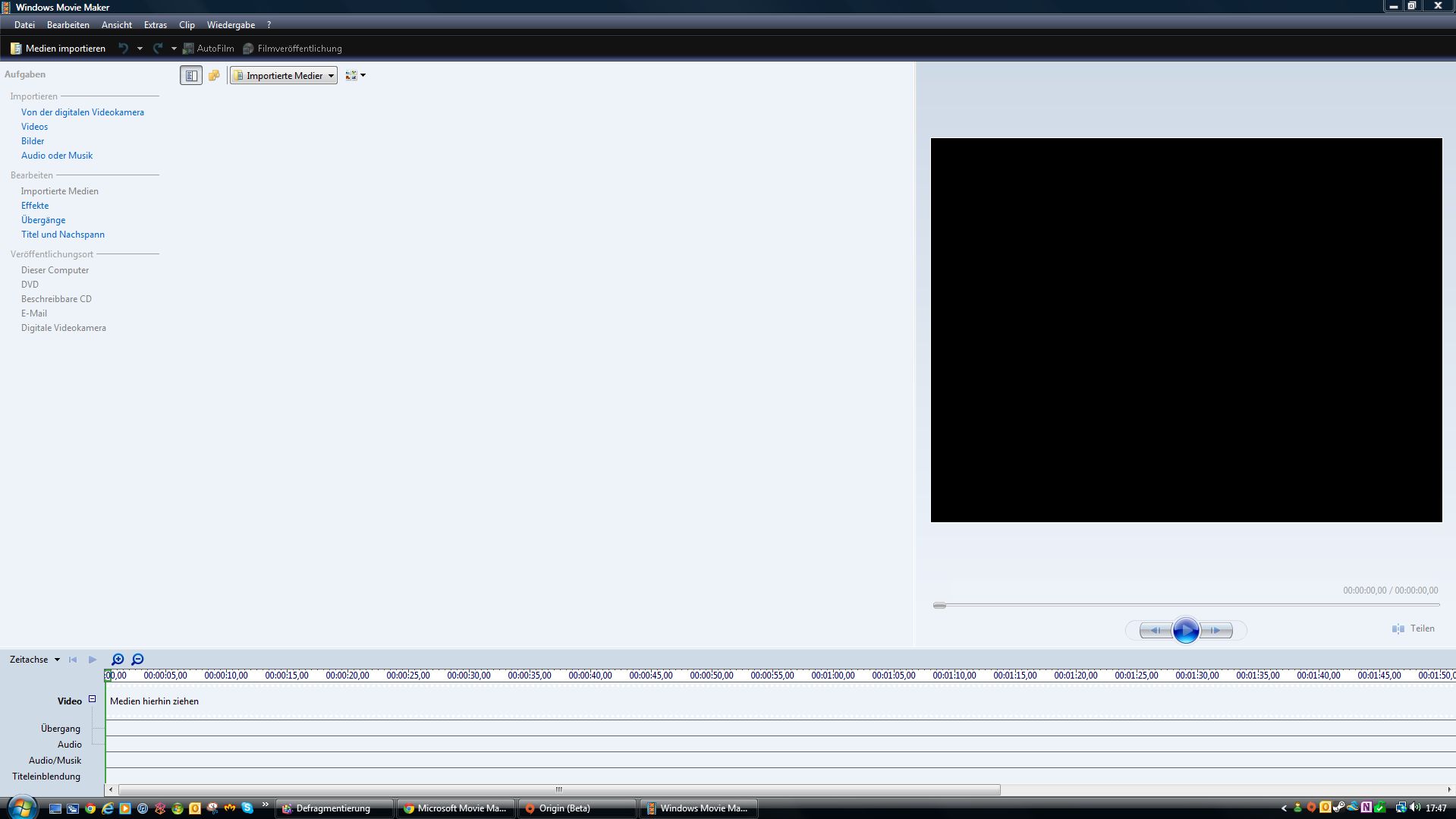This screenshot has height=819, width=1456.
Task: Open the views thumbnail dropdown button
Action: 355,75
